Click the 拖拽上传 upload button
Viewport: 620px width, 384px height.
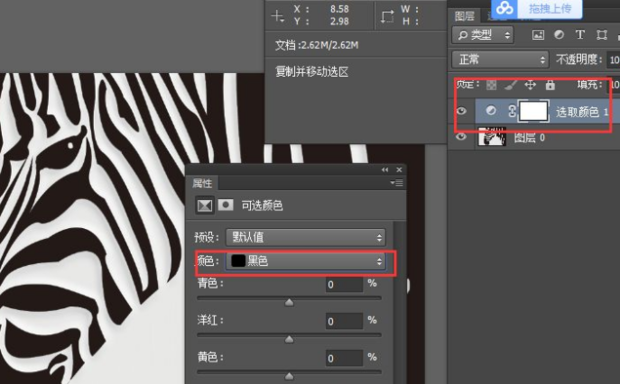[550, 8]
